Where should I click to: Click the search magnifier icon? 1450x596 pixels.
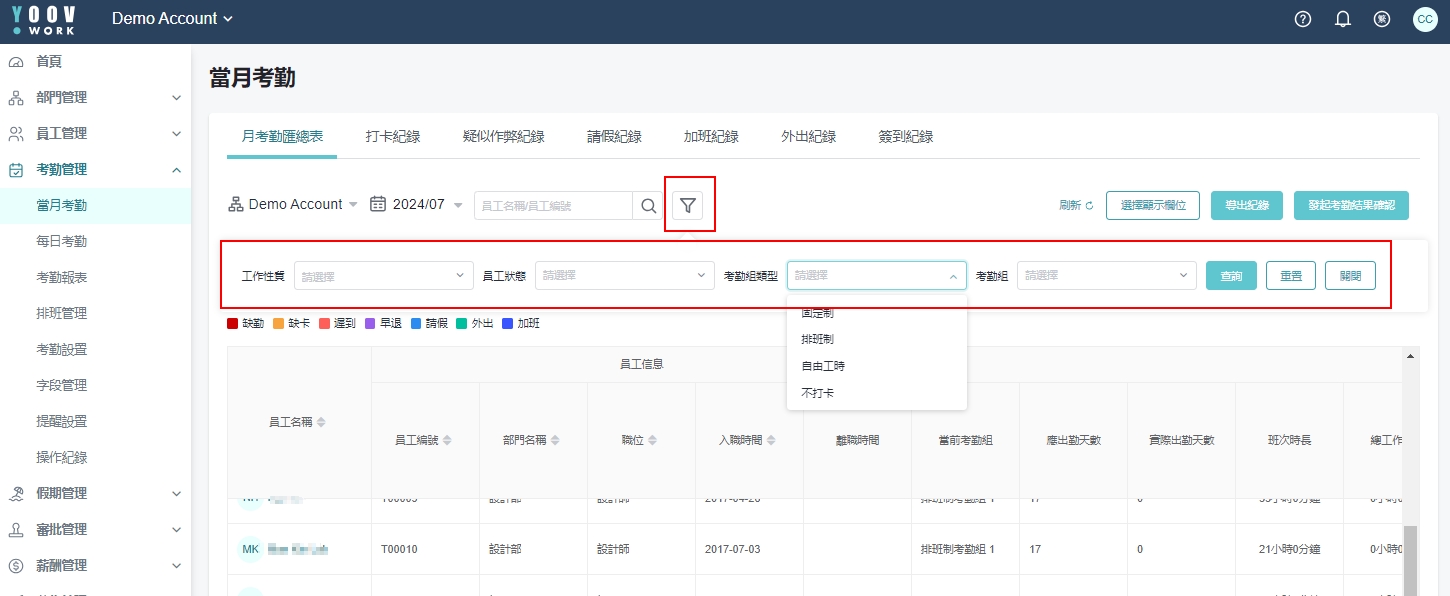coord(648,205)
